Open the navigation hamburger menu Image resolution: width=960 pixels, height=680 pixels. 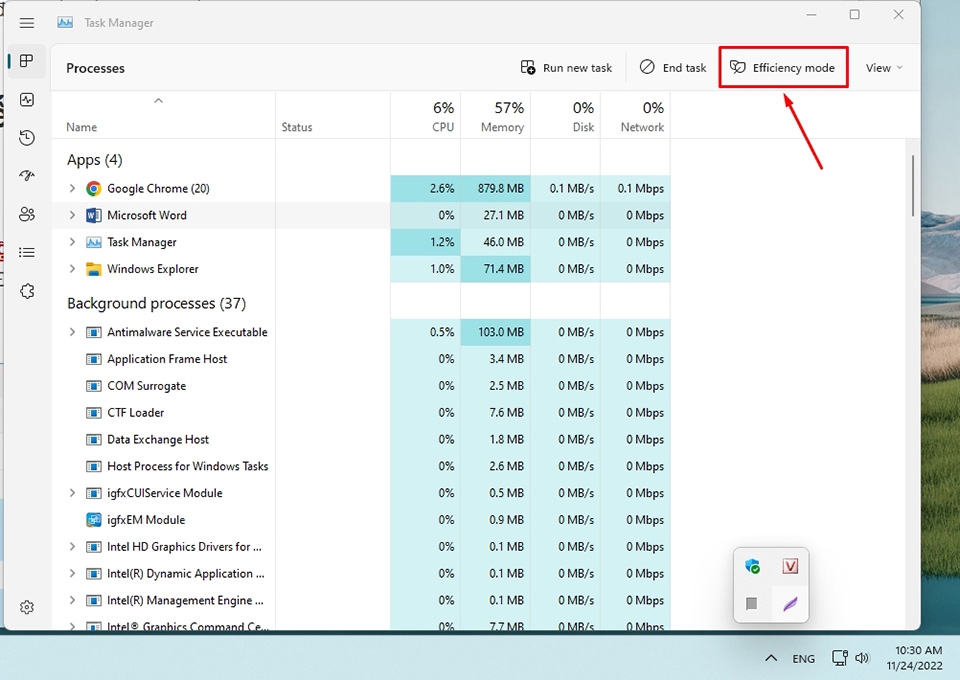[27, 22]
